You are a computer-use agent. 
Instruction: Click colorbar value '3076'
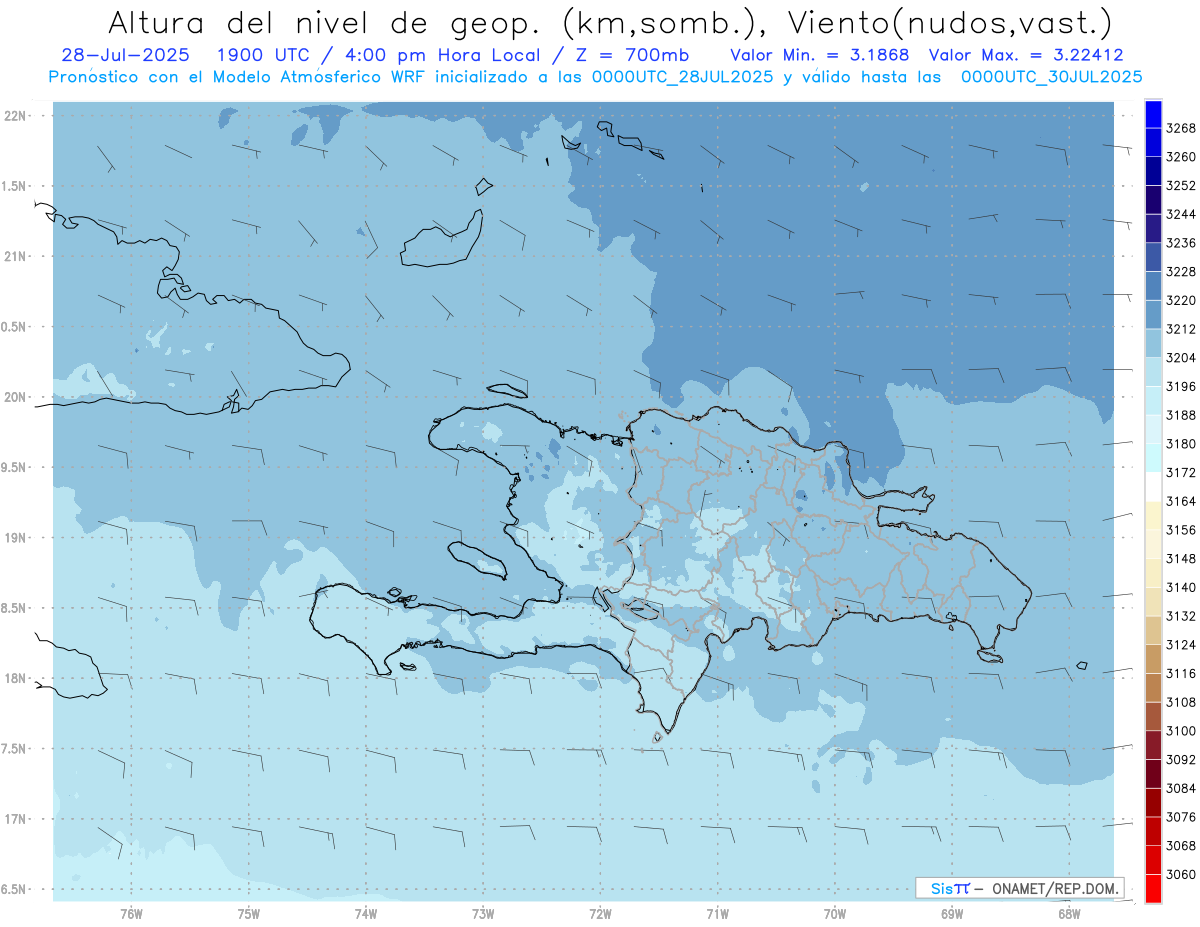[1181, 817]
